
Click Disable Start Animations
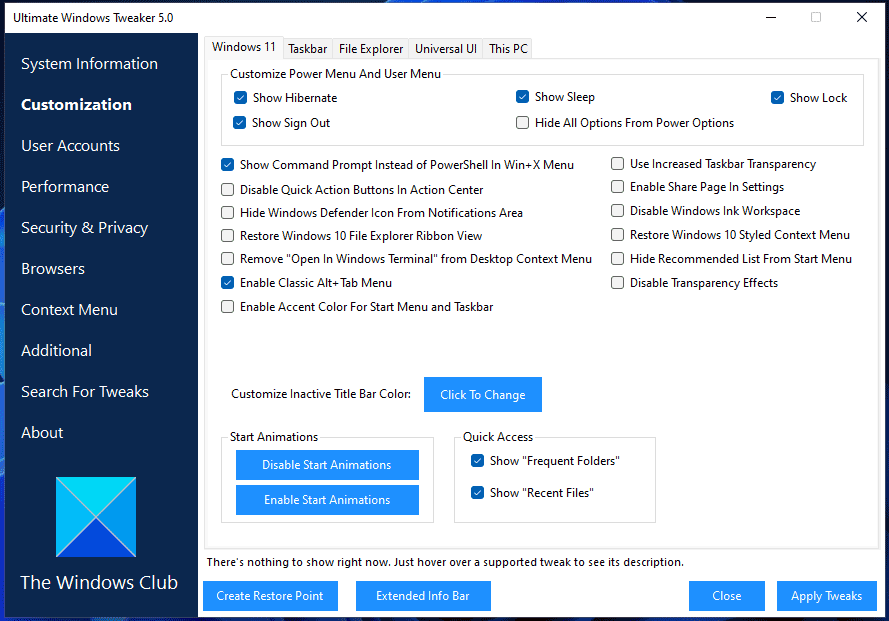click(327, 464)
